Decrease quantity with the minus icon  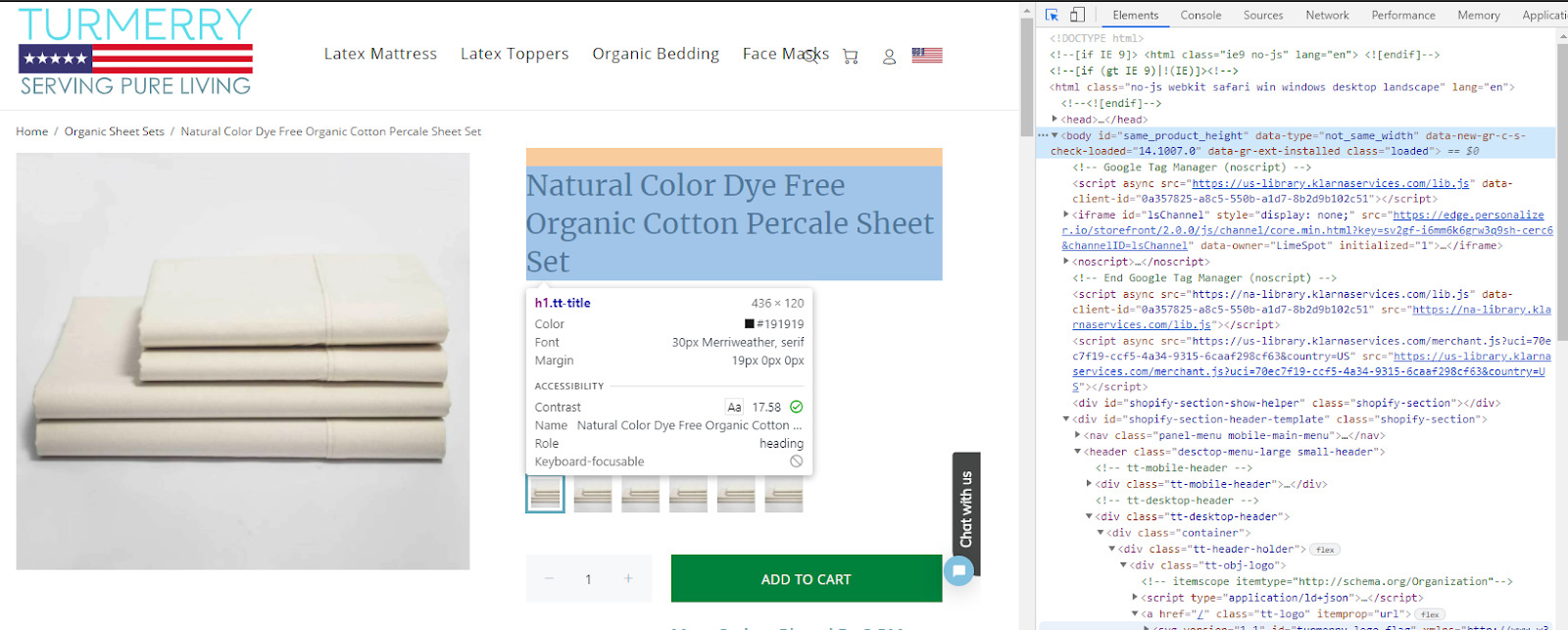pyautogui.click(x=549, y=579)
